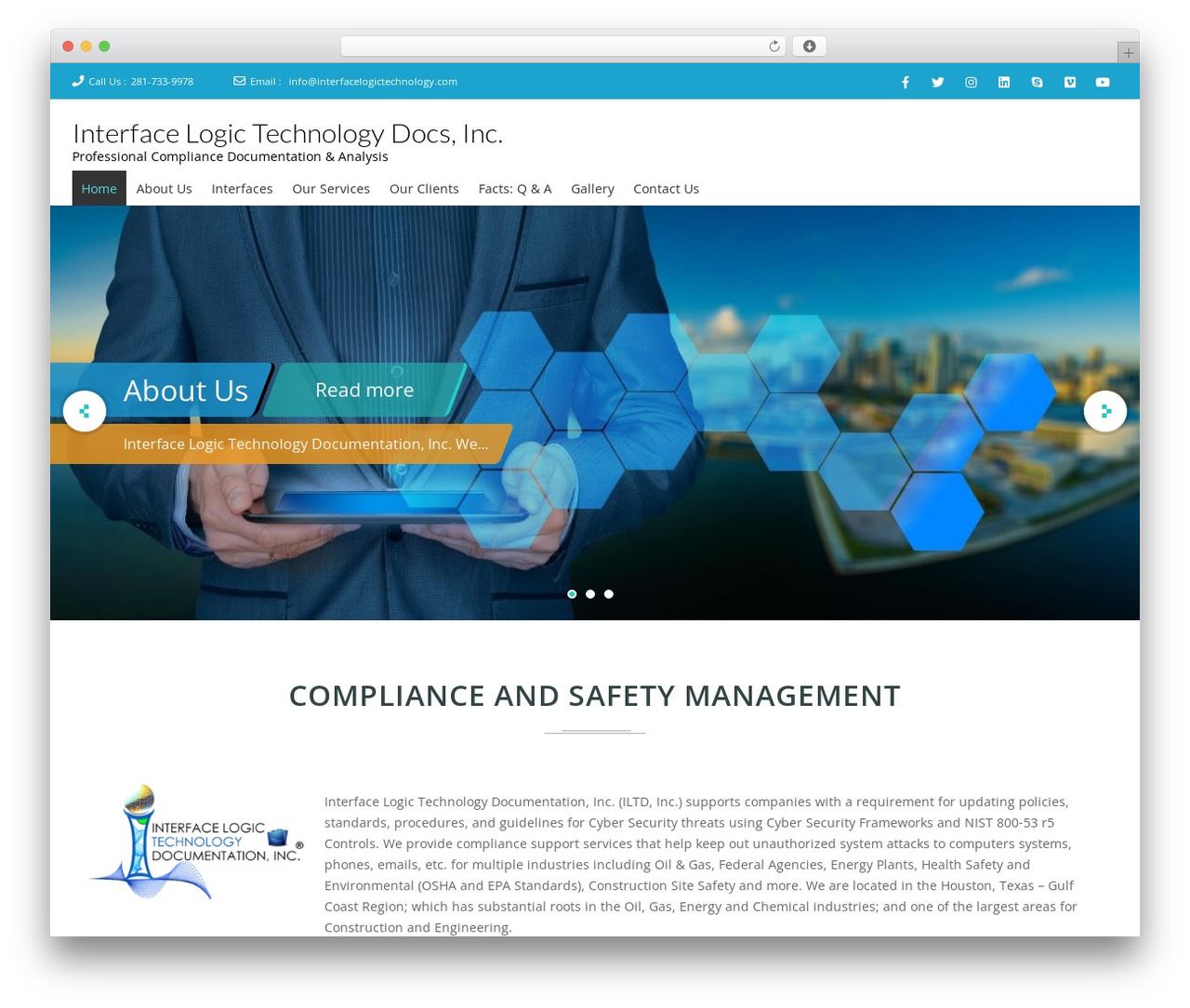
Task: Click the envelope icon beside Email
Action: tap(240, 81)
